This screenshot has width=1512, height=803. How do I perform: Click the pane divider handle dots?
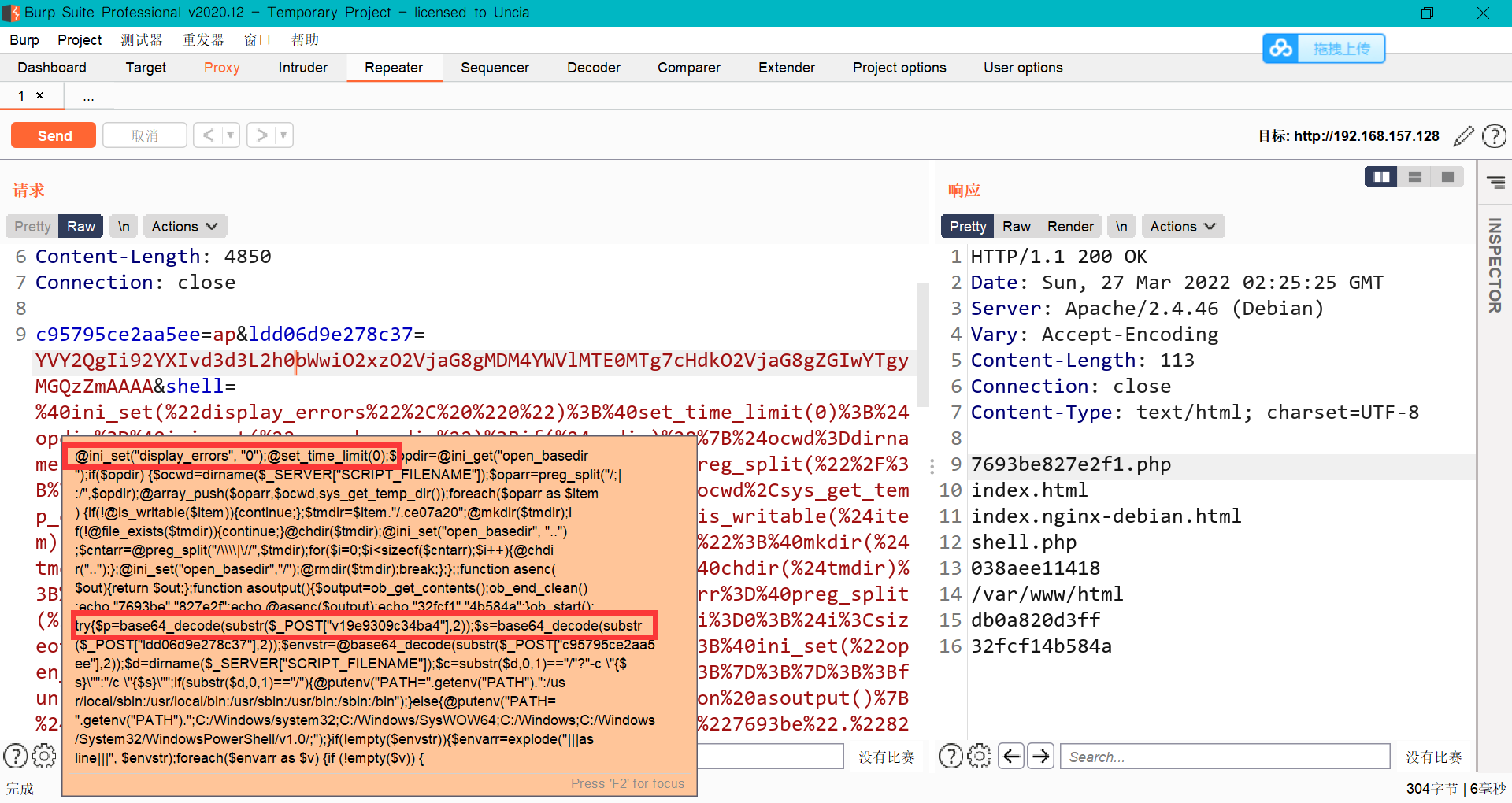(x=932, y=466)
